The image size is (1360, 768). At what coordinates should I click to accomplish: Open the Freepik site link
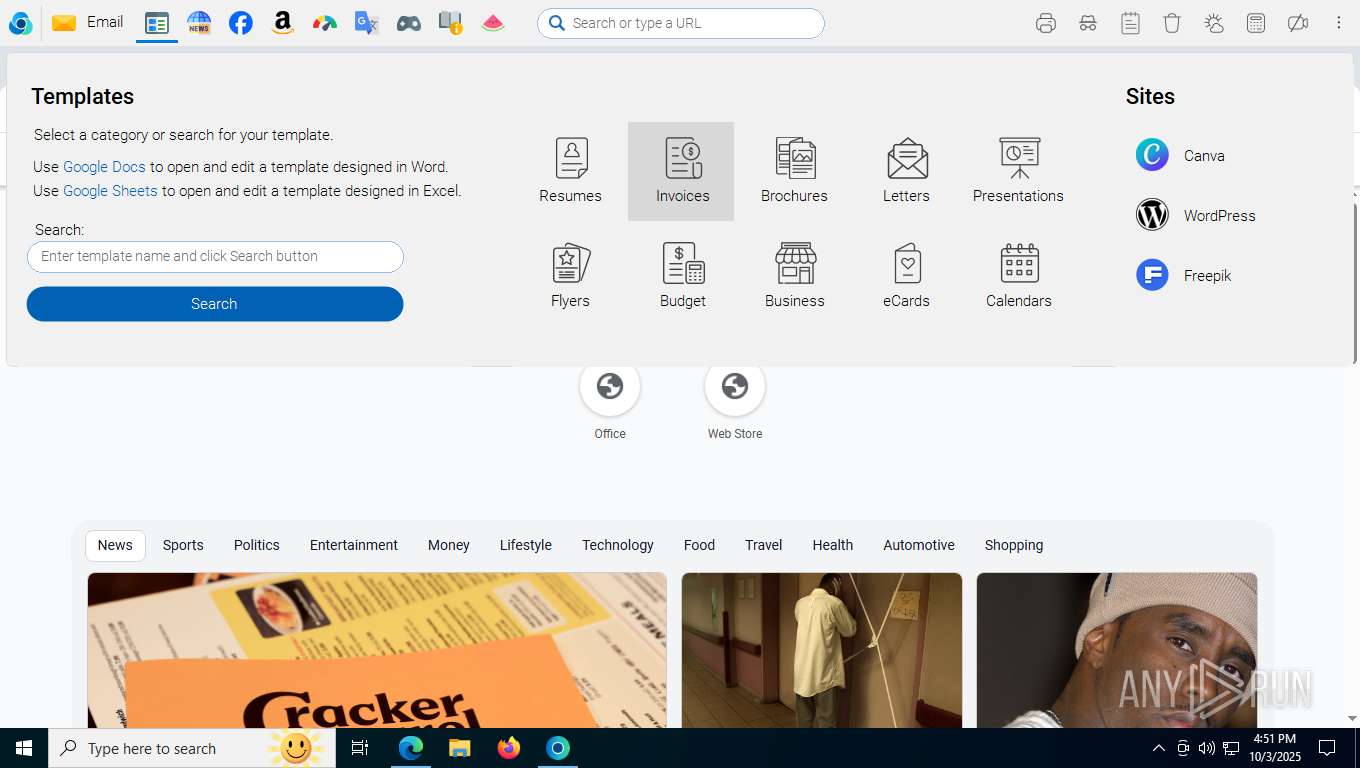coord(1183,275)
